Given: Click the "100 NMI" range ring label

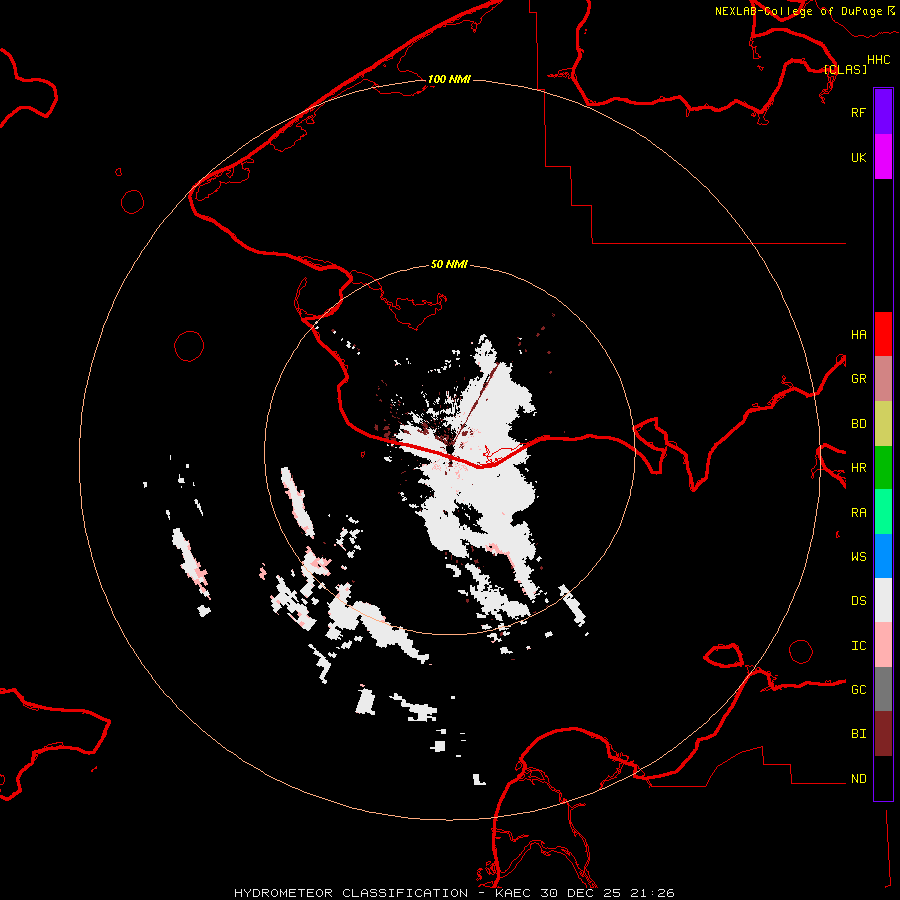Looking at the screenshot, I should click(449, 79).
